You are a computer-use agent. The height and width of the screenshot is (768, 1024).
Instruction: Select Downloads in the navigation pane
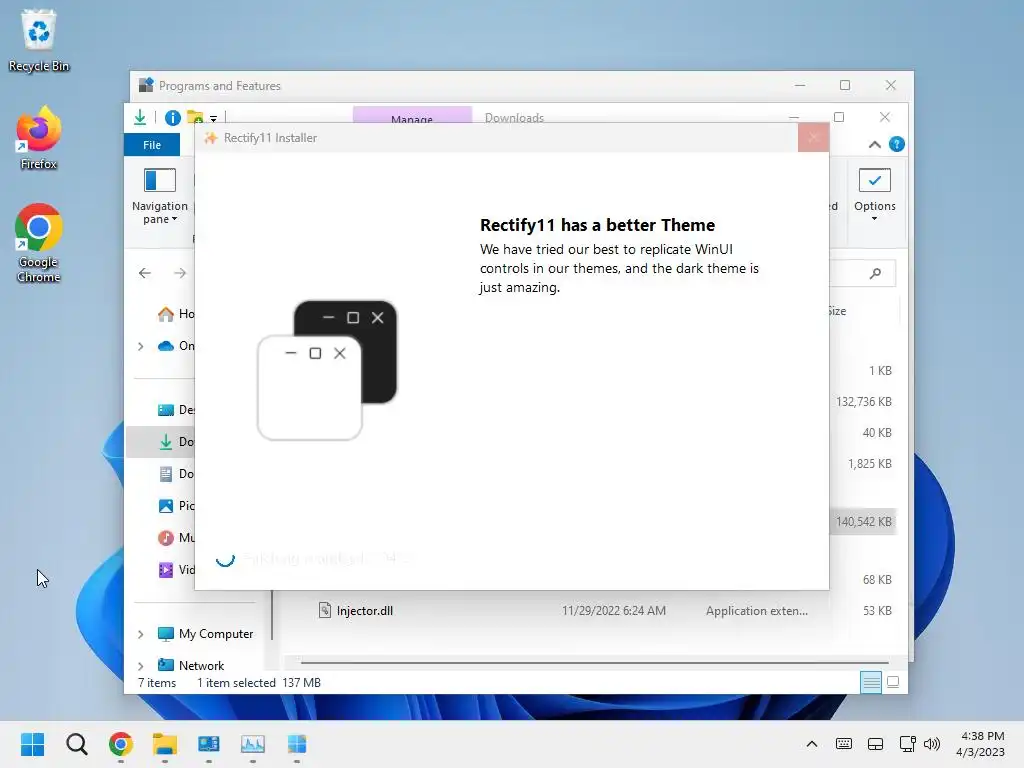pyautogui.click(x=160, y=441)
